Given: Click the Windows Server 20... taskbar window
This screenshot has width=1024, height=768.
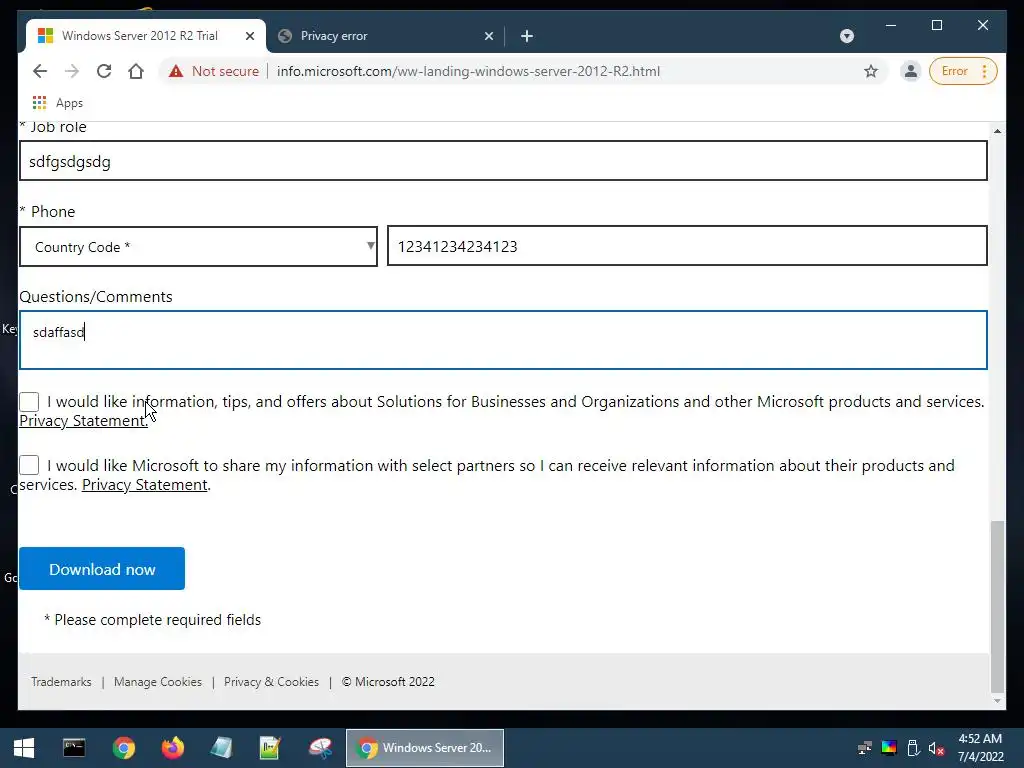Looking at the screenshot, I should (424, 748).
